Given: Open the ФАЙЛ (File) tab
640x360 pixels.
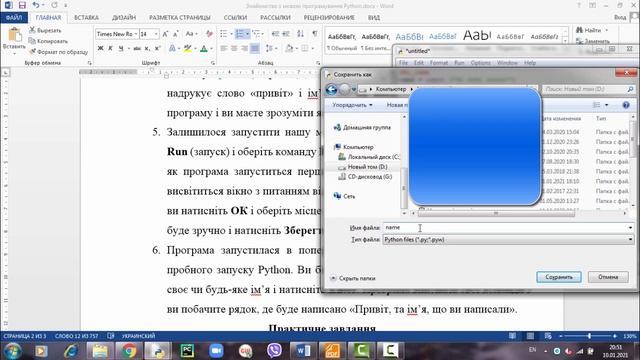Looking at the screenshot, I should pyautogui.click(x=14, y=18).
